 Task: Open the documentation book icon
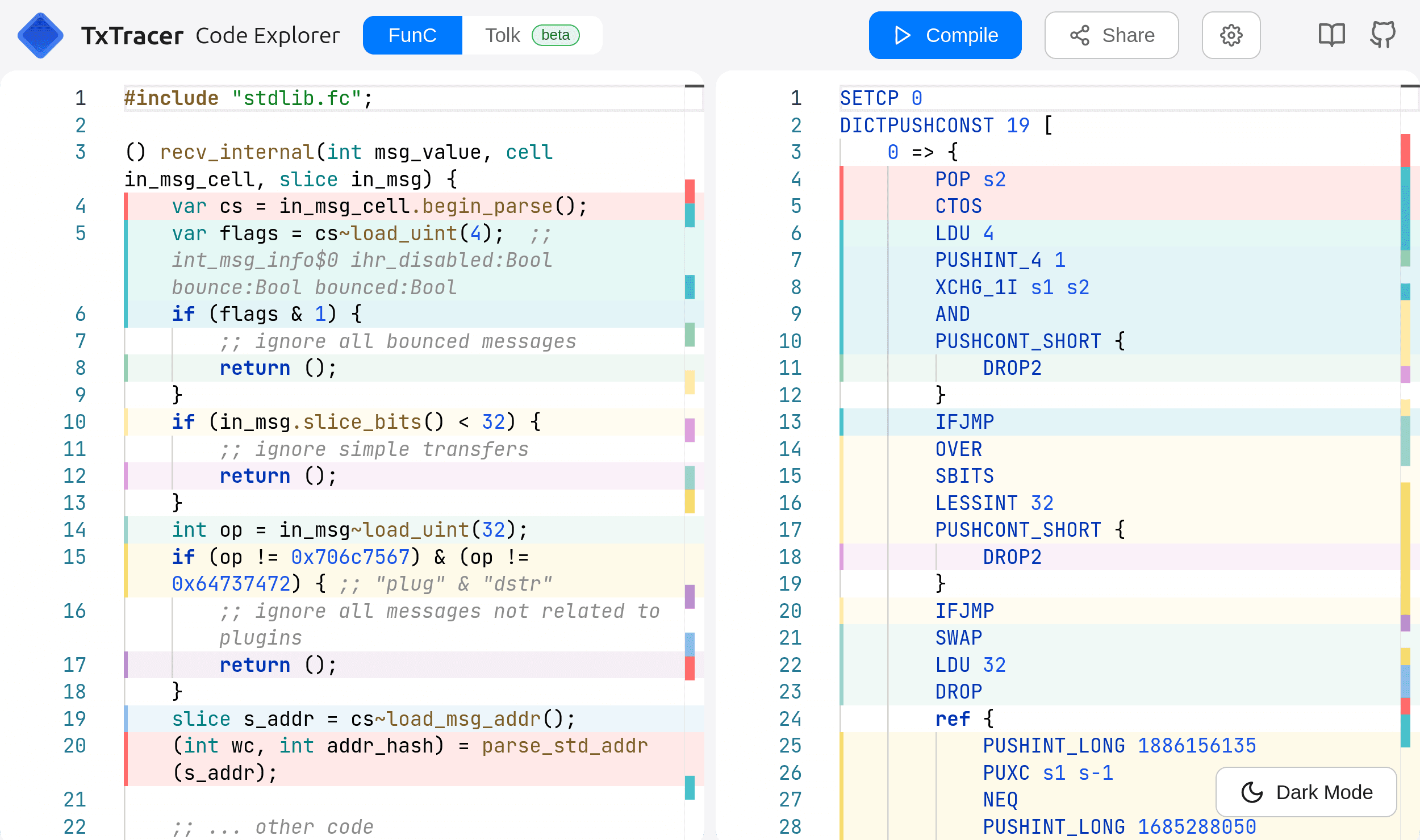tap(1331, 35)
